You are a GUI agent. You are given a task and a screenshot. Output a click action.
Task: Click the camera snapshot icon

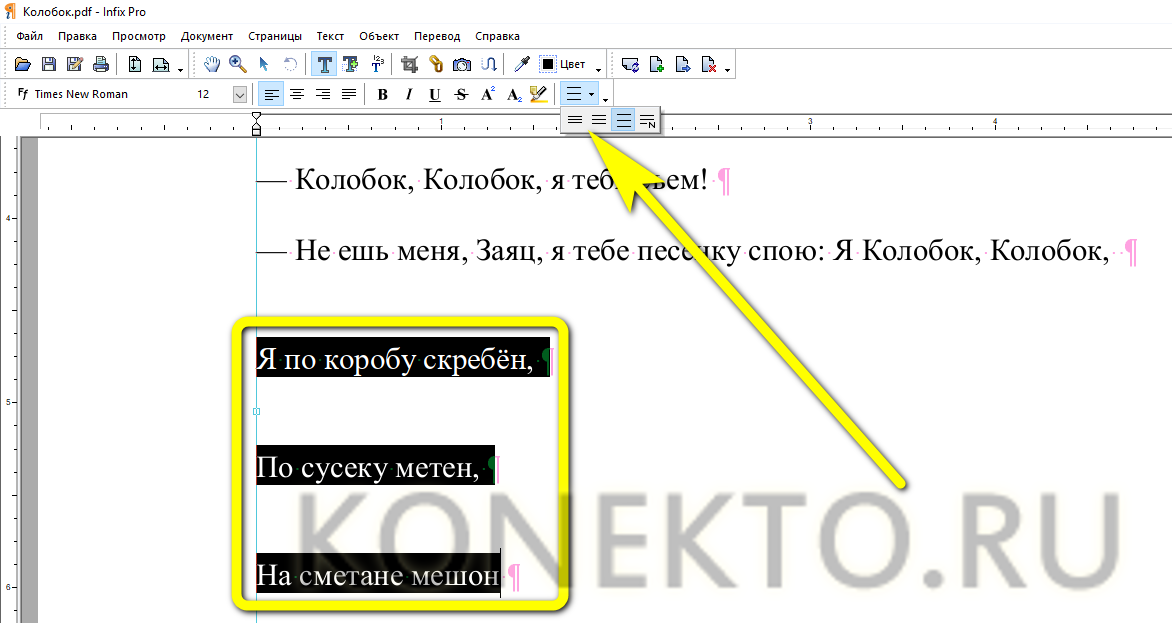[x=462, y=64]
